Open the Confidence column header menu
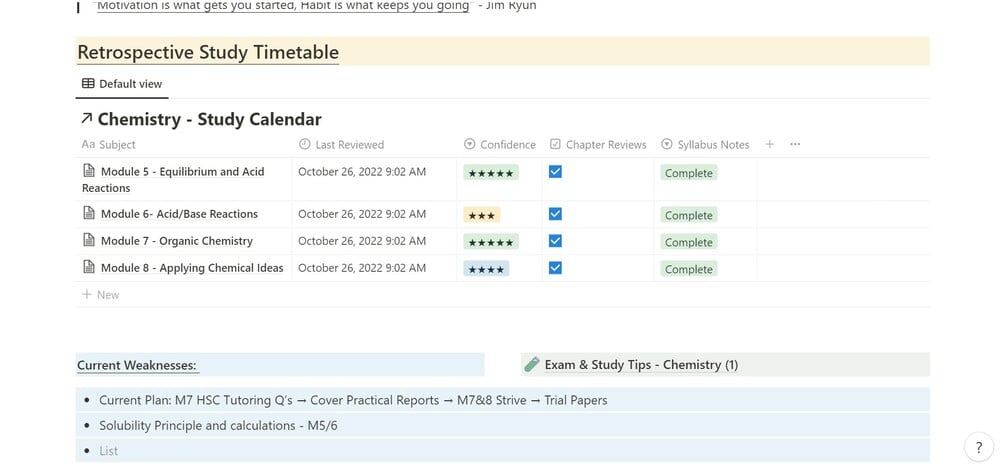1005x470 pixels. pos(500,145)
